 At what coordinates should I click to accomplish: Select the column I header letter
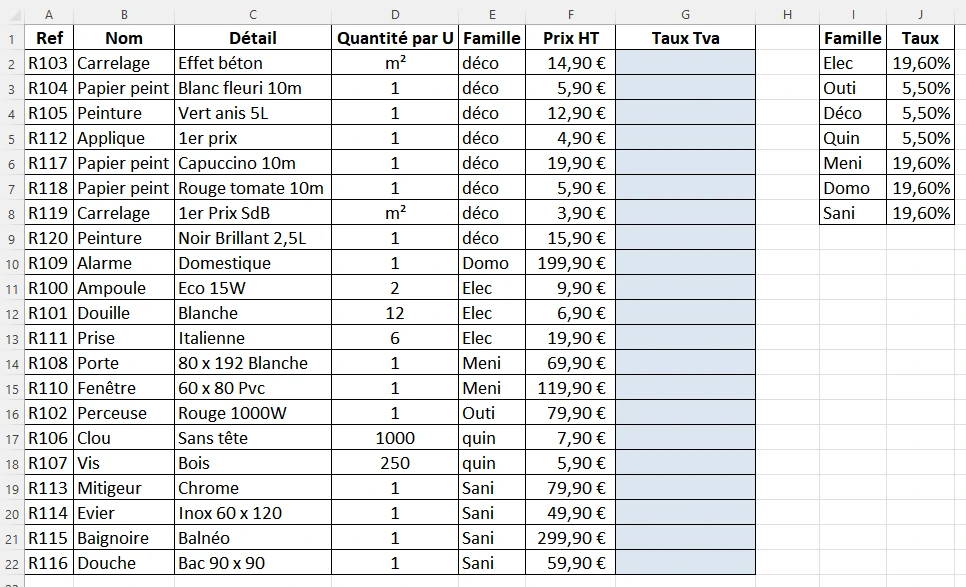point(852,14)
